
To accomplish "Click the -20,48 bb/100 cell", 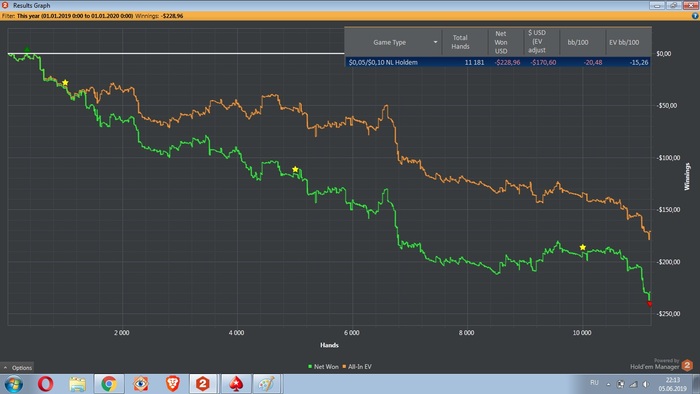I will tap(593, 62).
